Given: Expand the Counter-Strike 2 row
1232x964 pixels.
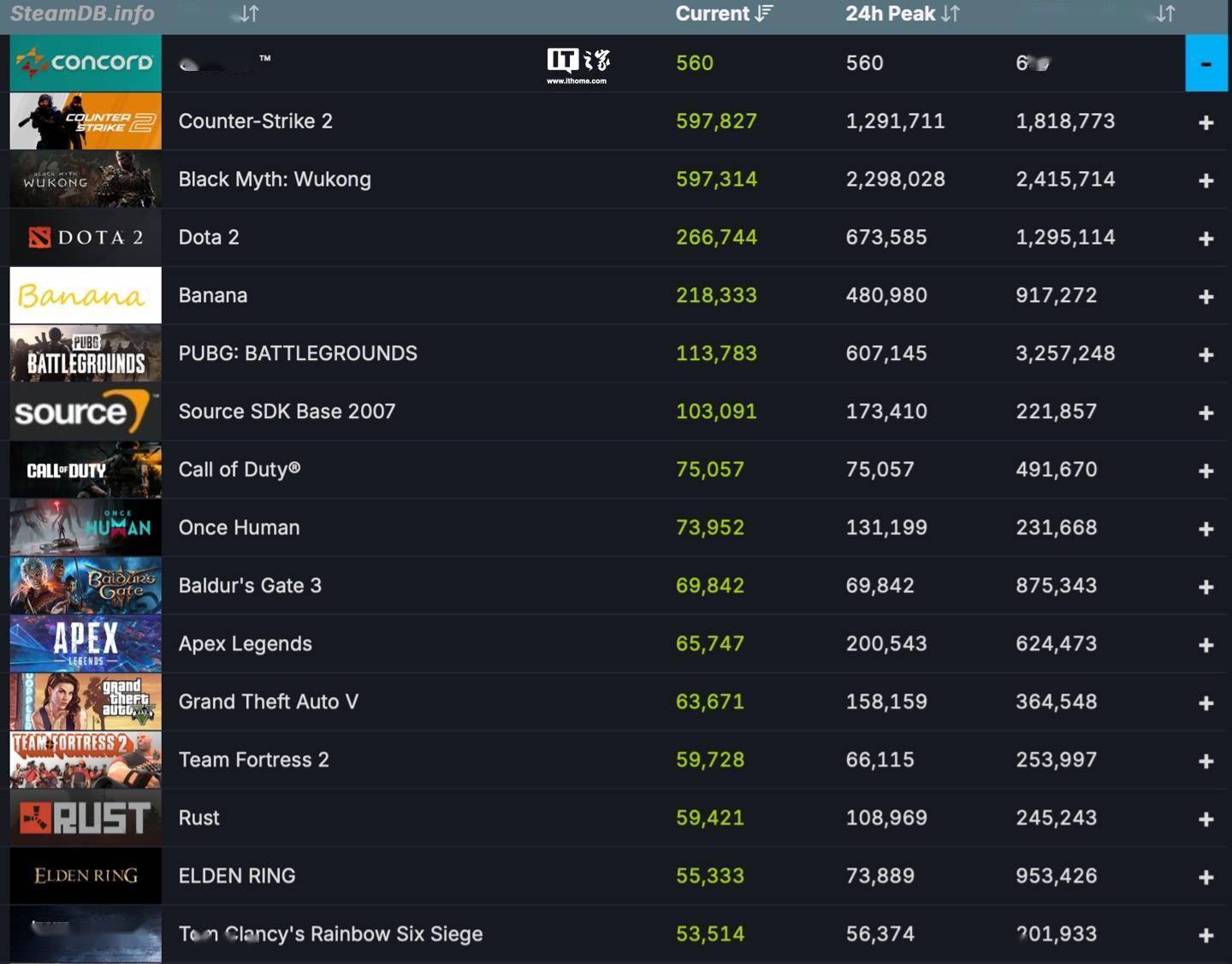Looking at the screenshot, I should pos(1206,122).
